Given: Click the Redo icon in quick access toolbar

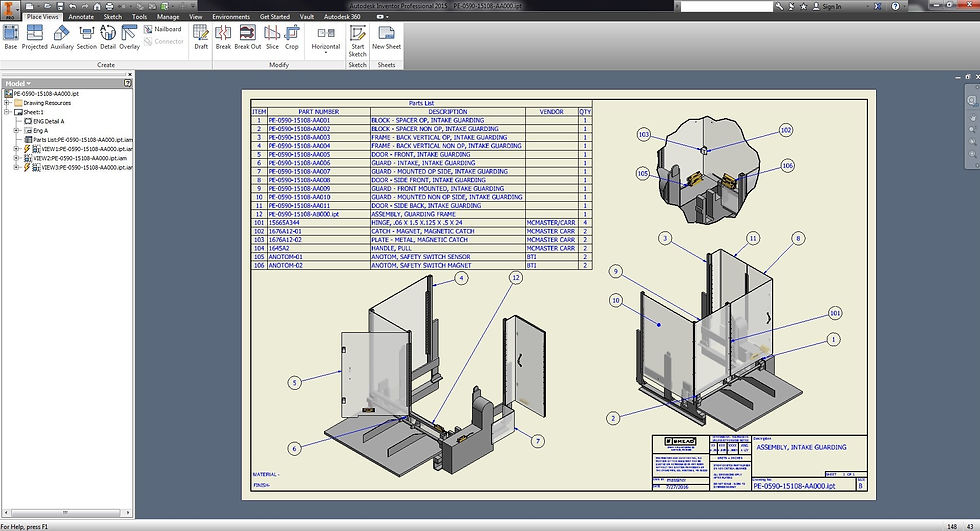Looking at the screenshot, I should click(85, 6).
